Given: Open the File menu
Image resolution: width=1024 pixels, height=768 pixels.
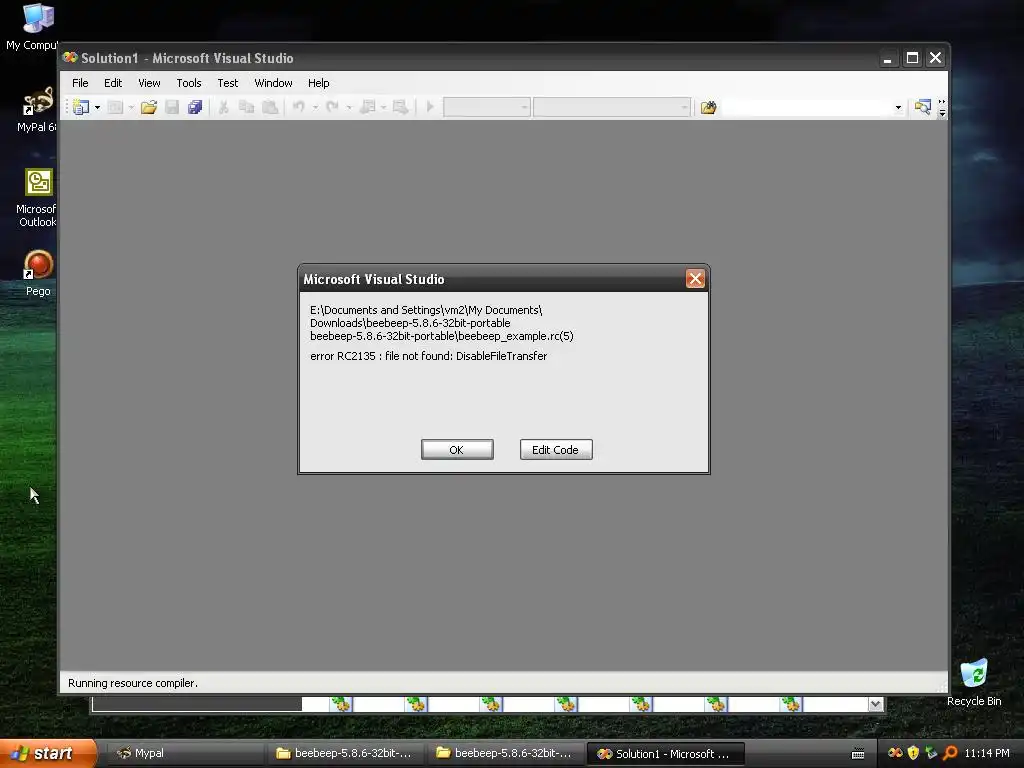Looking at the screenshot, I should [80, 83].
